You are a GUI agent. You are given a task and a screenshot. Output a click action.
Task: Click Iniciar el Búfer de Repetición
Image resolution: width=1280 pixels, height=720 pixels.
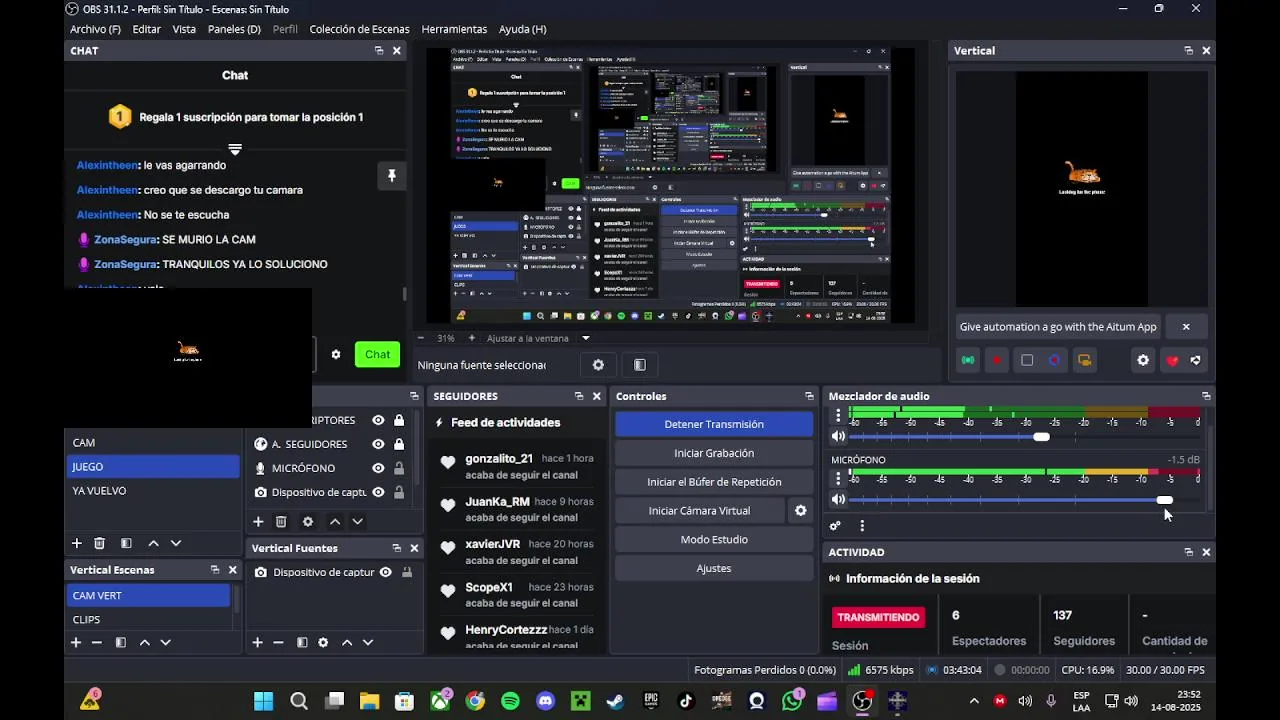(x=714, y=482)
